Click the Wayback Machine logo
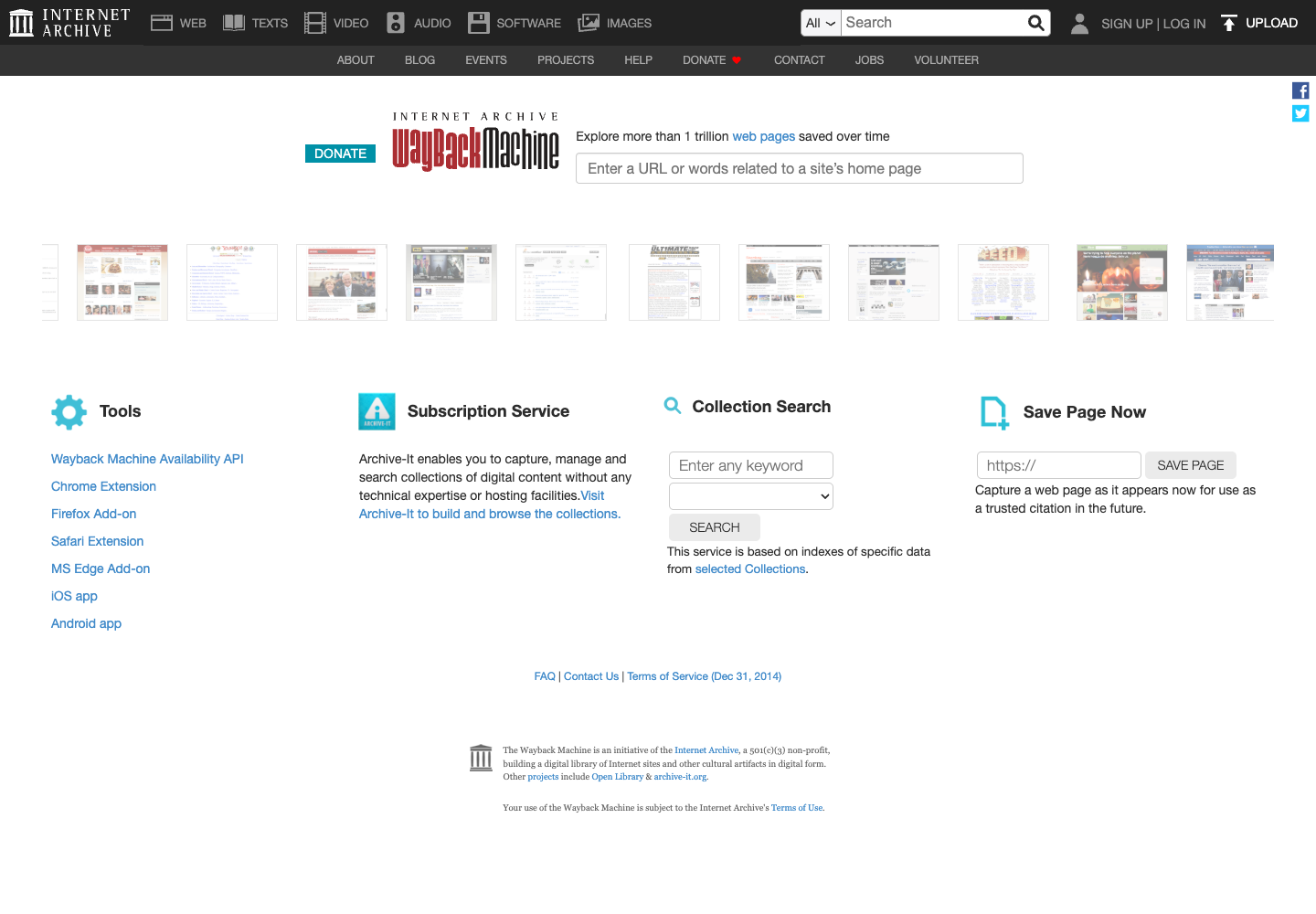The height and width of the screenshot is (914, 1316). pos(476,142)
